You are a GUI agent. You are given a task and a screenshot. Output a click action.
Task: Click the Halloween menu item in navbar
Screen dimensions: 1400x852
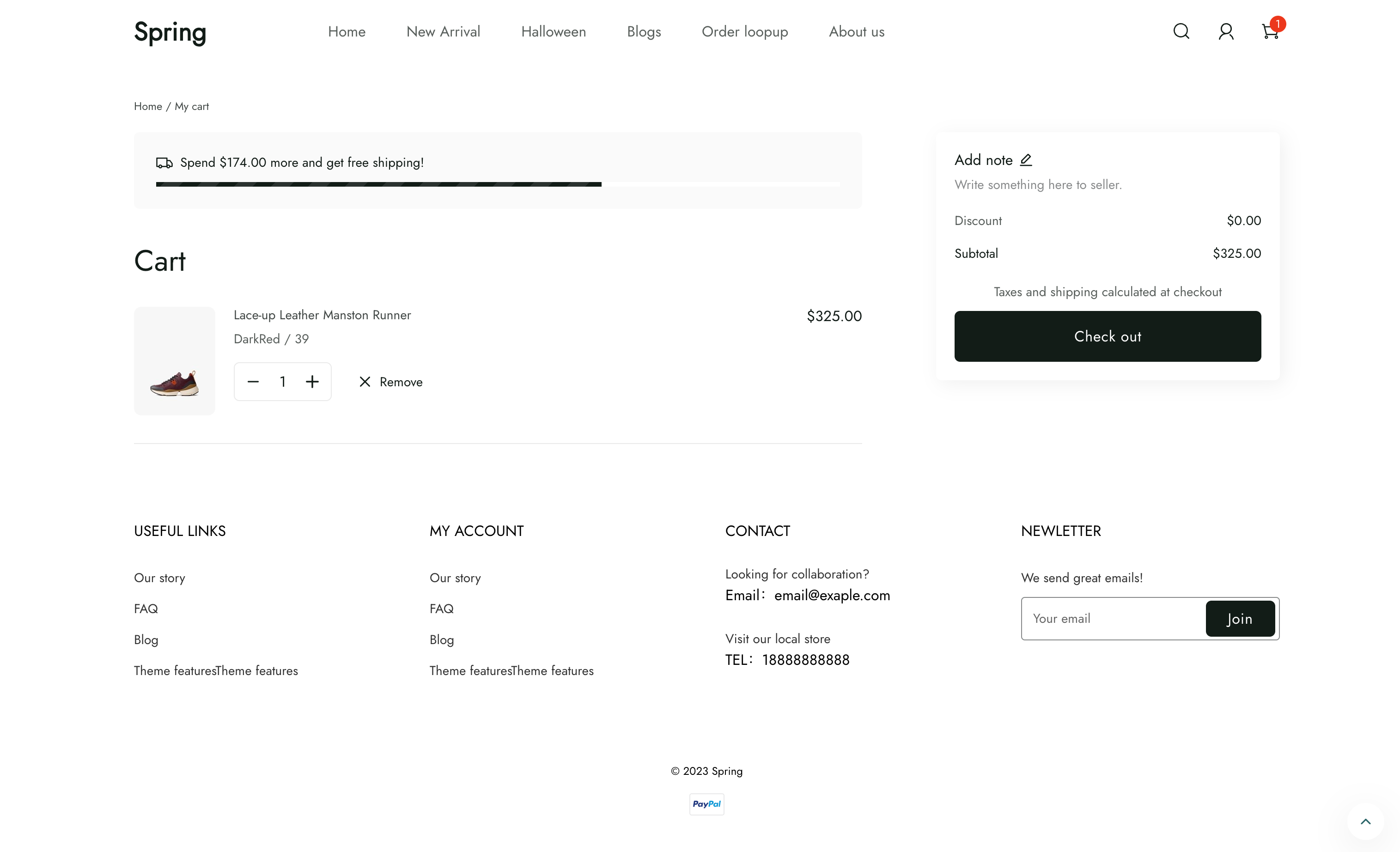[553, 32]
